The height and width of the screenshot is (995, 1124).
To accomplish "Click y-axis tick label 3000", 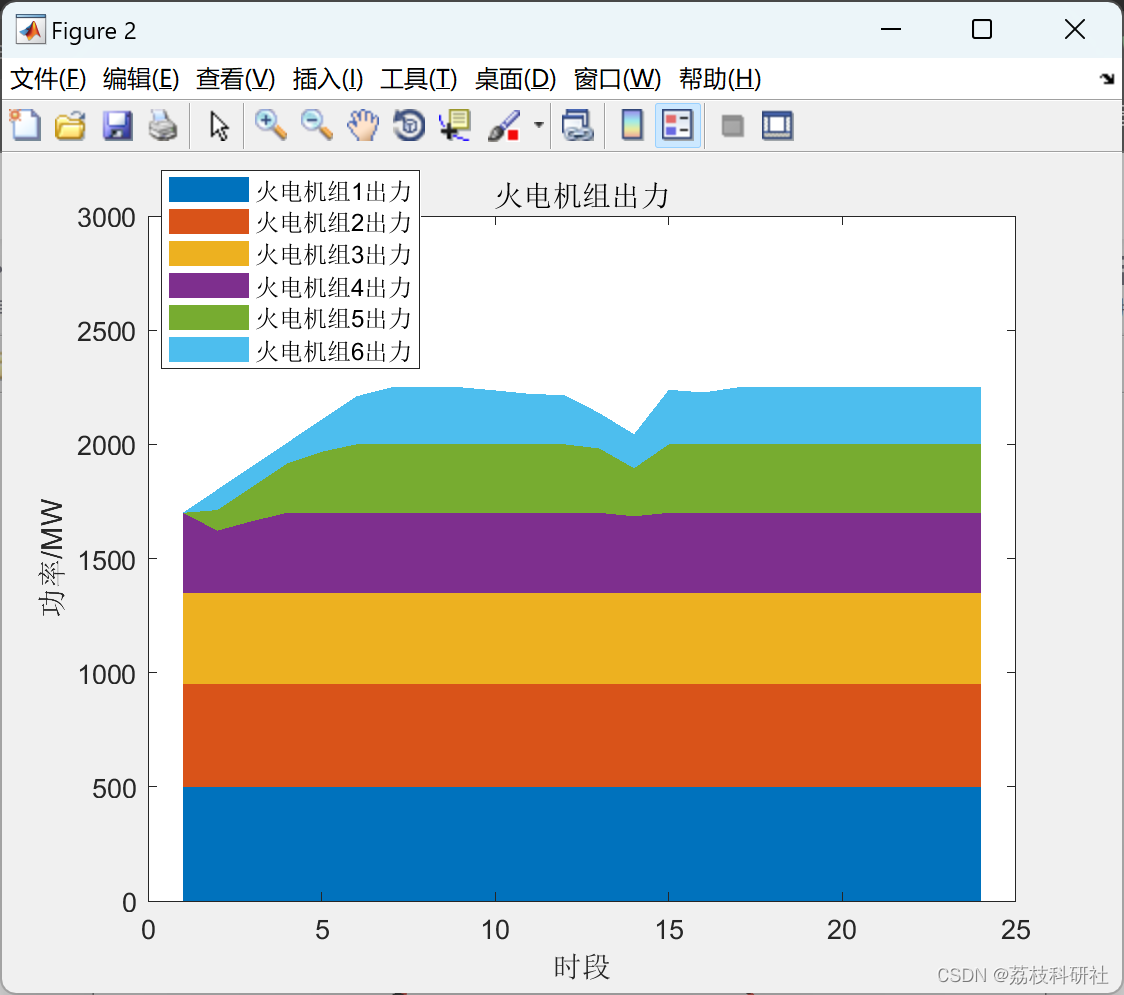I will [x=106, y=217].
